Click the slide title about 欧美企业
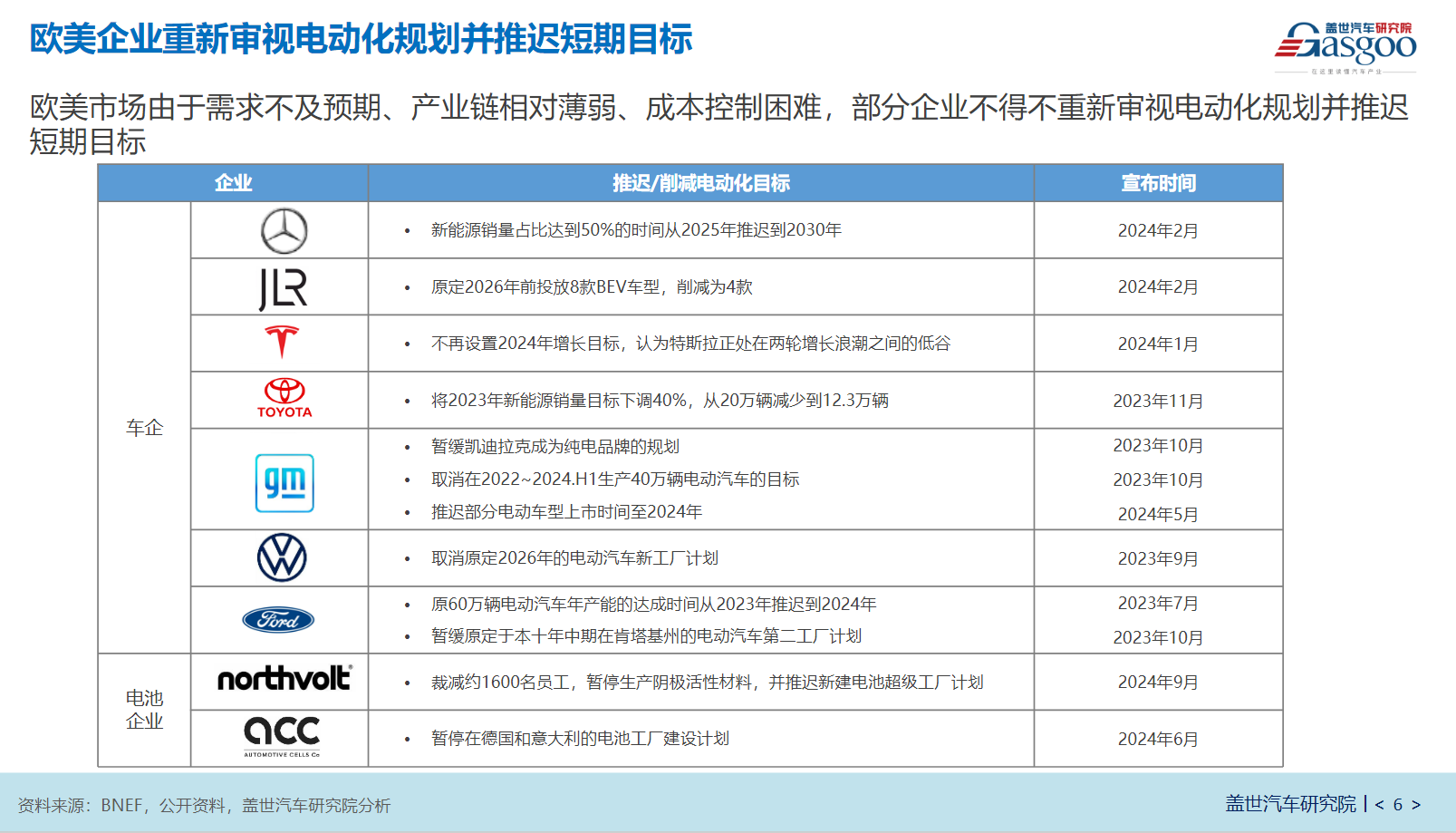The width and height of the screenshot is (1456, 833). (x=361, y=39)
